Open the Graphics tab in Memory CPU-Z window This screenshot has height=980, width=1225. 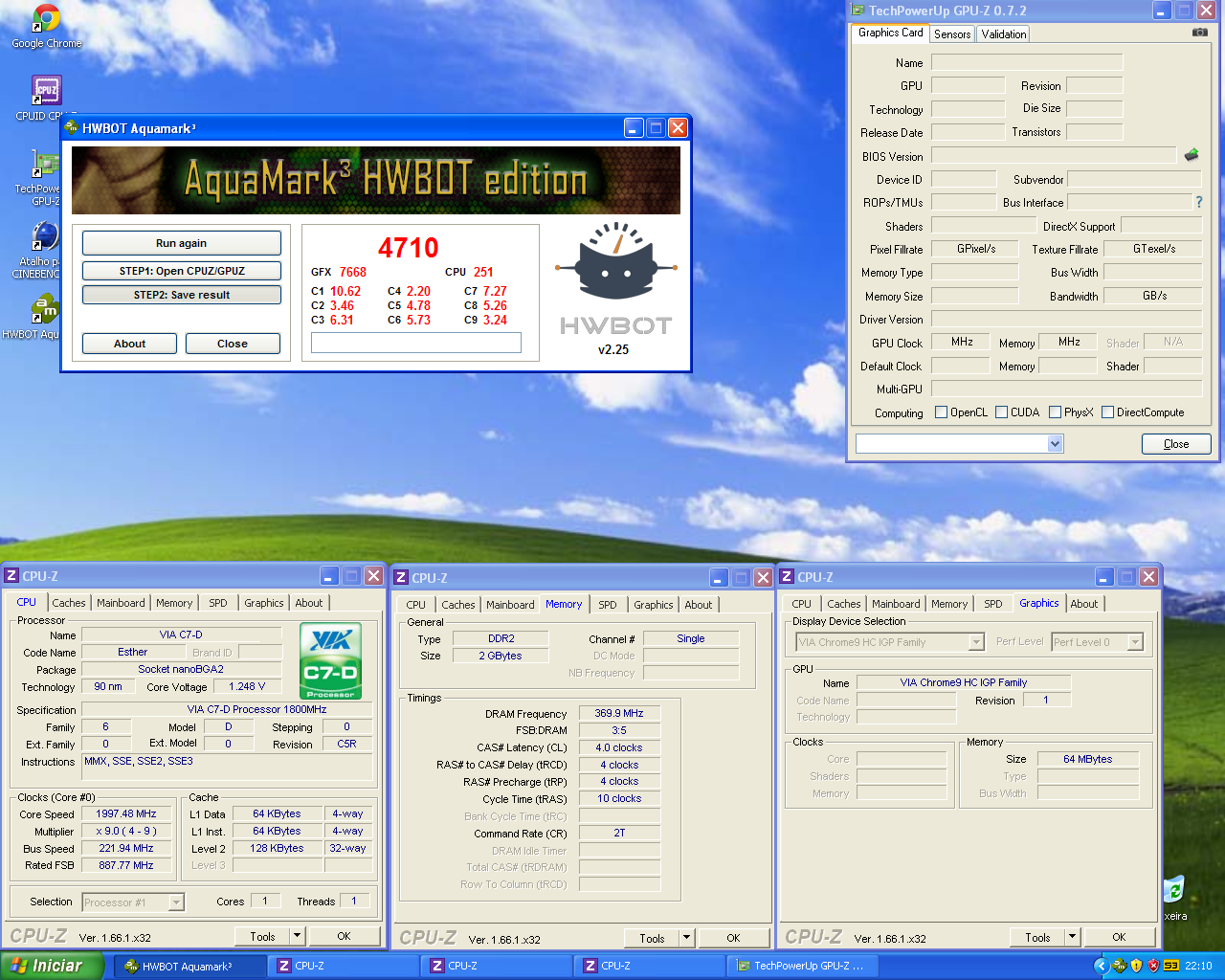tap(654, 605)
